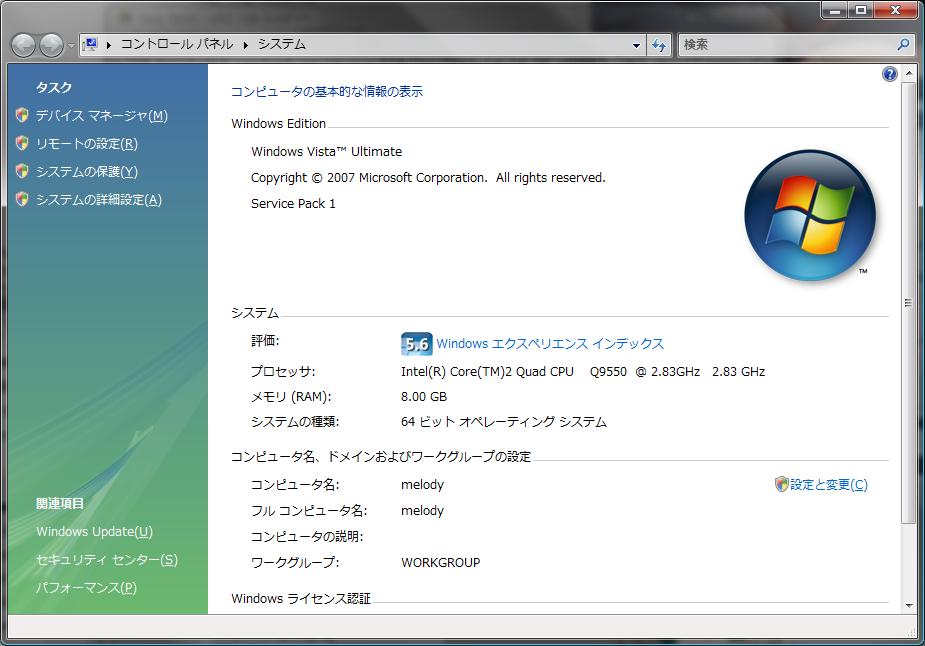Click shield icon beside システムの詳細設定
Image resolution: width=925 pixels, height=646 pixels.
tap(22, 199)
